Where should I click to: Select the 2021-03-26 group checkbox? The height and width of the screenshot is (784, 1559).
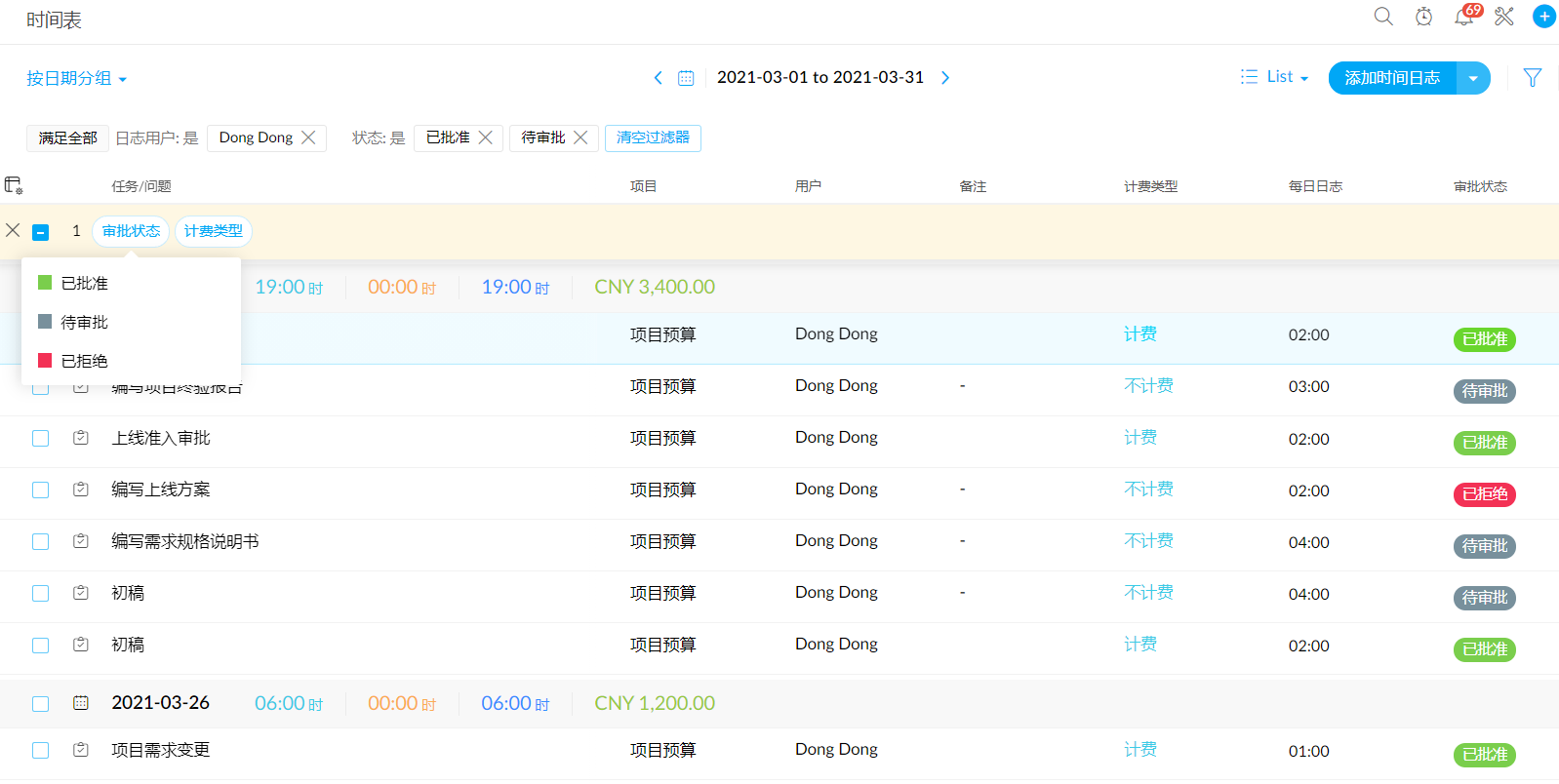tap(40, 704)
